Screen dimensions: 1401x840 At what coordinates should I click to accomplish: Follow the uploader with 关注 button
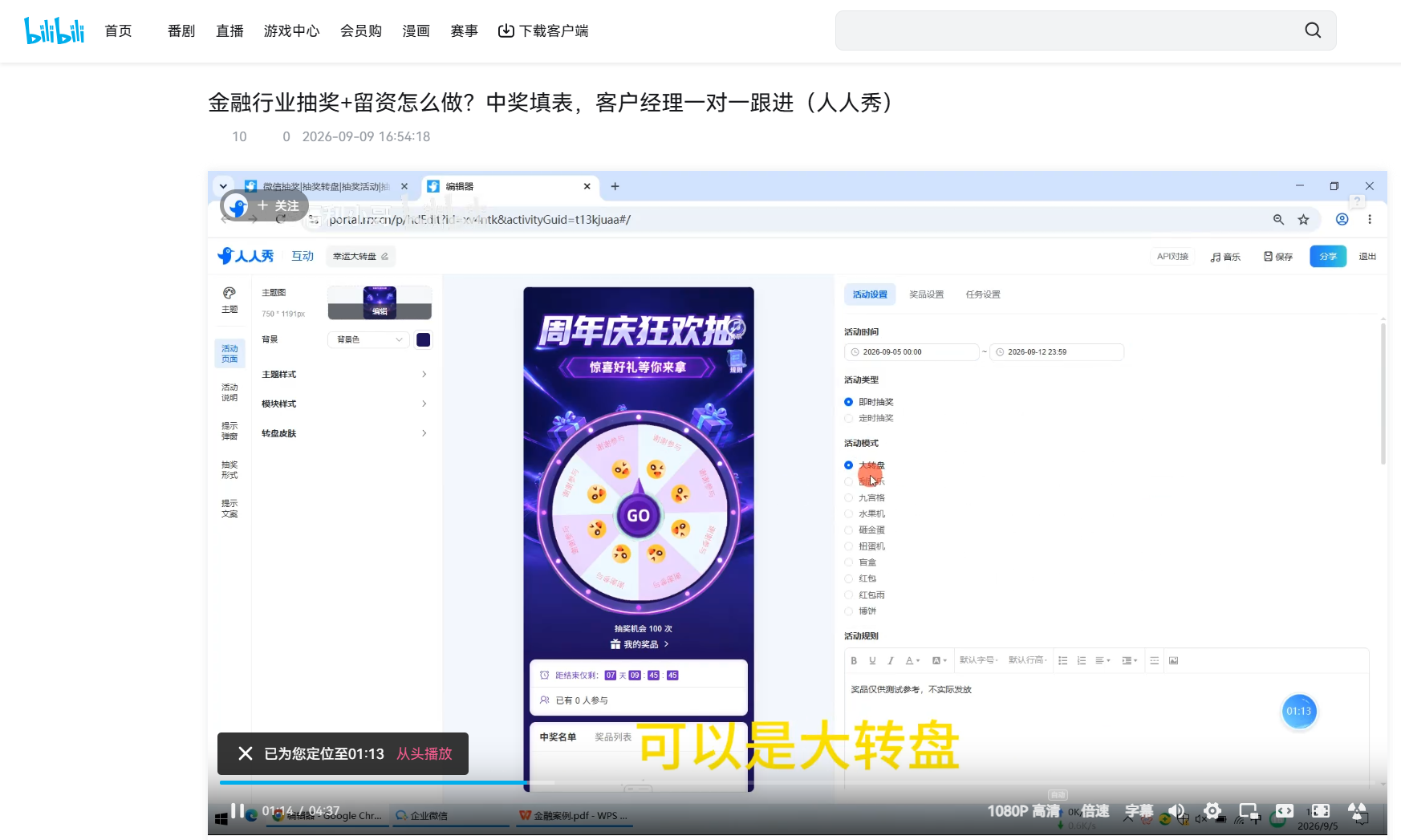tap(278, 206)
